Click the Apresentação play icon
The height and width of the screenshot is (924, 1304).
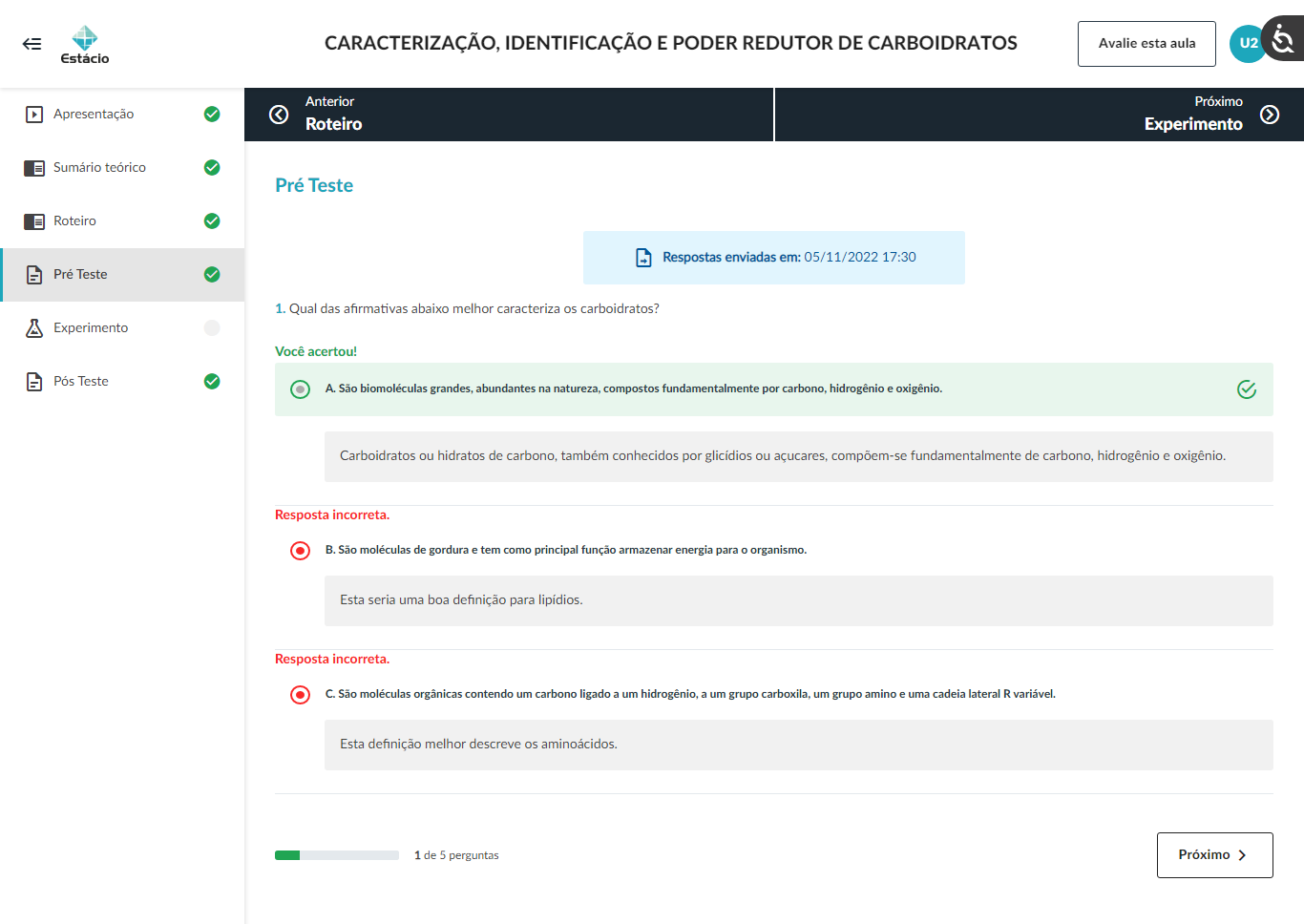[x=34, y=115]
